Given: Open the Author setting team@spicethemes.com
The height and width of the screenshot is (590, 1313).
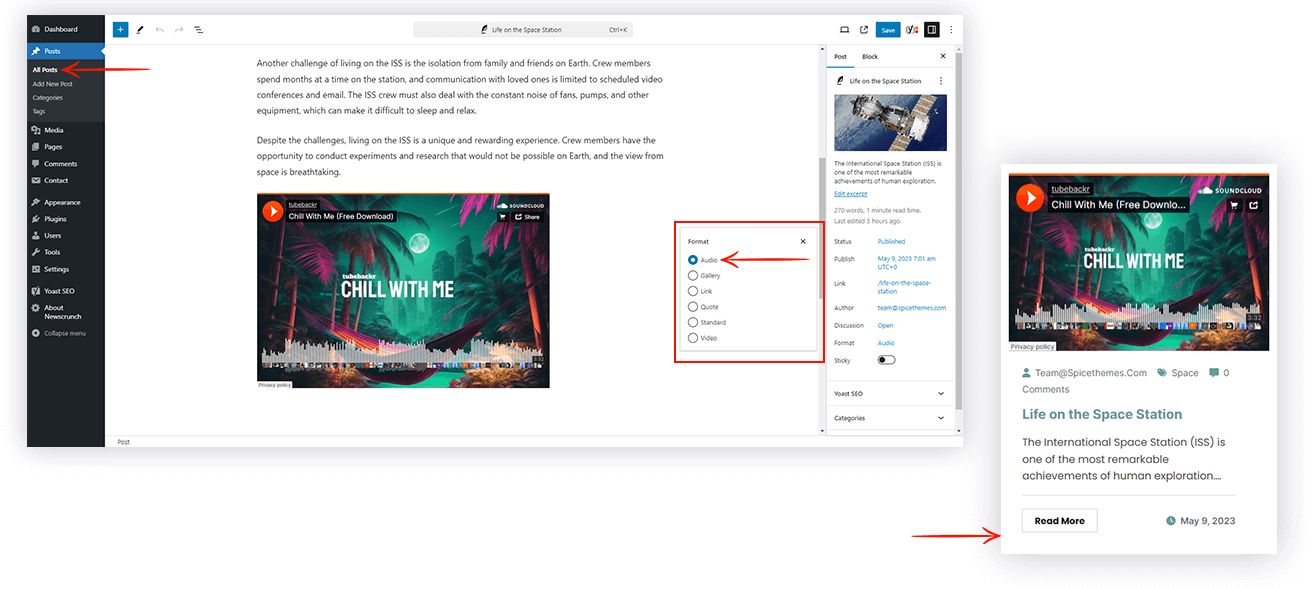Looking at the screenshot, I should point(911,308).
